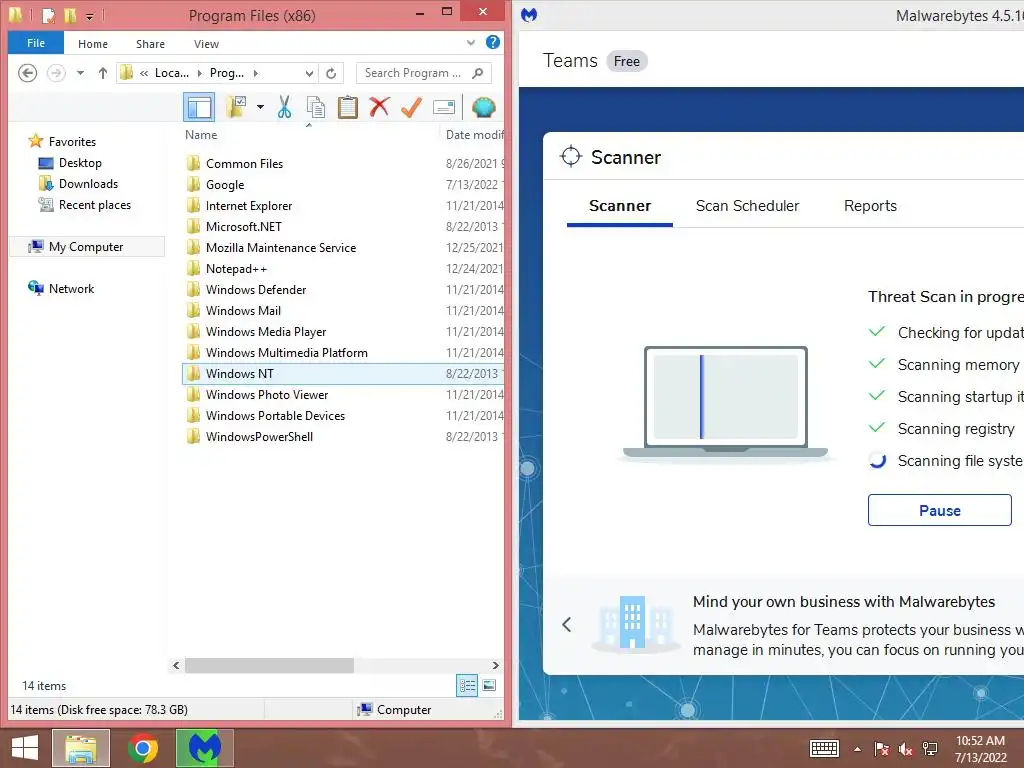Expand the Prog... breadcrumb arrow
Viewport: 1024px width, 768px height.
[255, 73]
